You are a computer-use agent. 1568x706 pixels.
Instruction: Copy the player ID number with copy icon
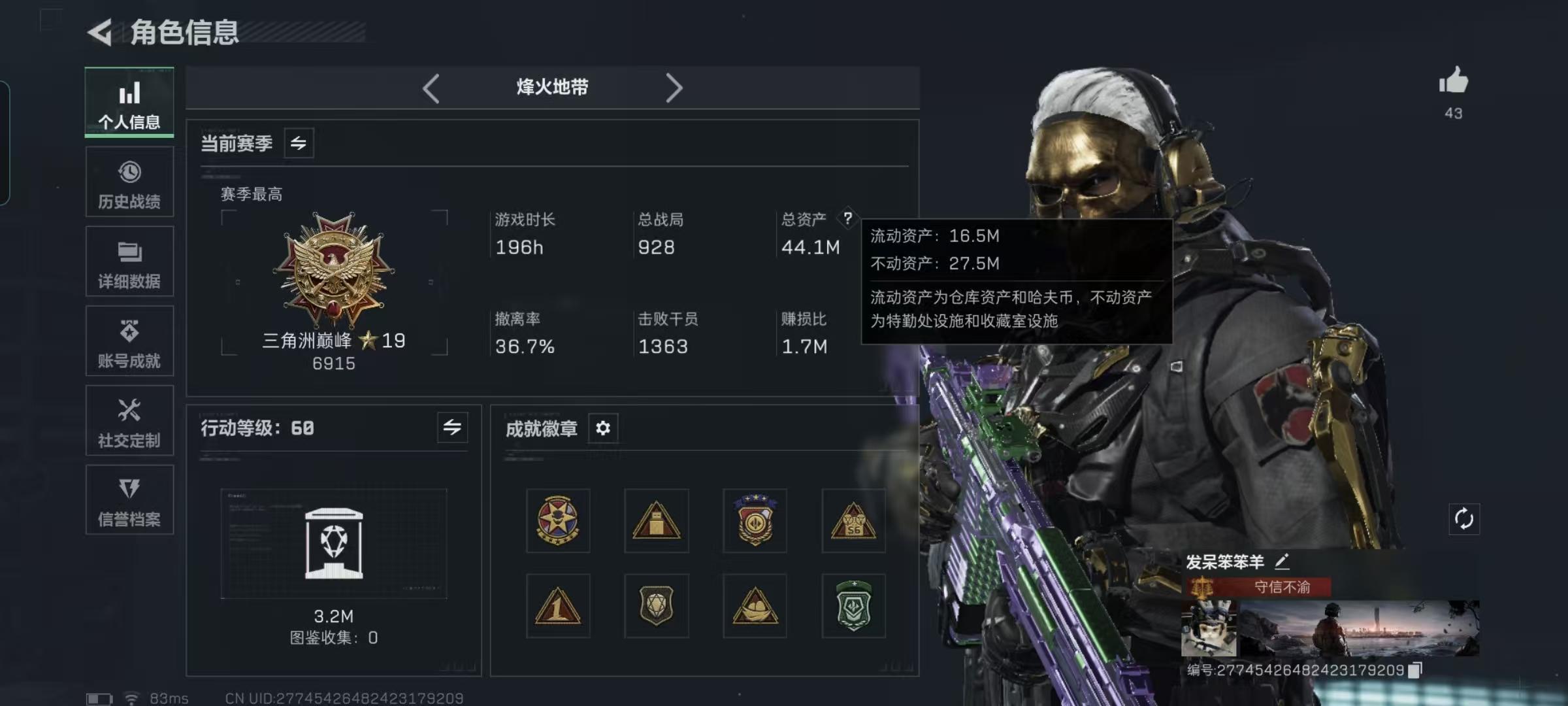(1415, 670)
